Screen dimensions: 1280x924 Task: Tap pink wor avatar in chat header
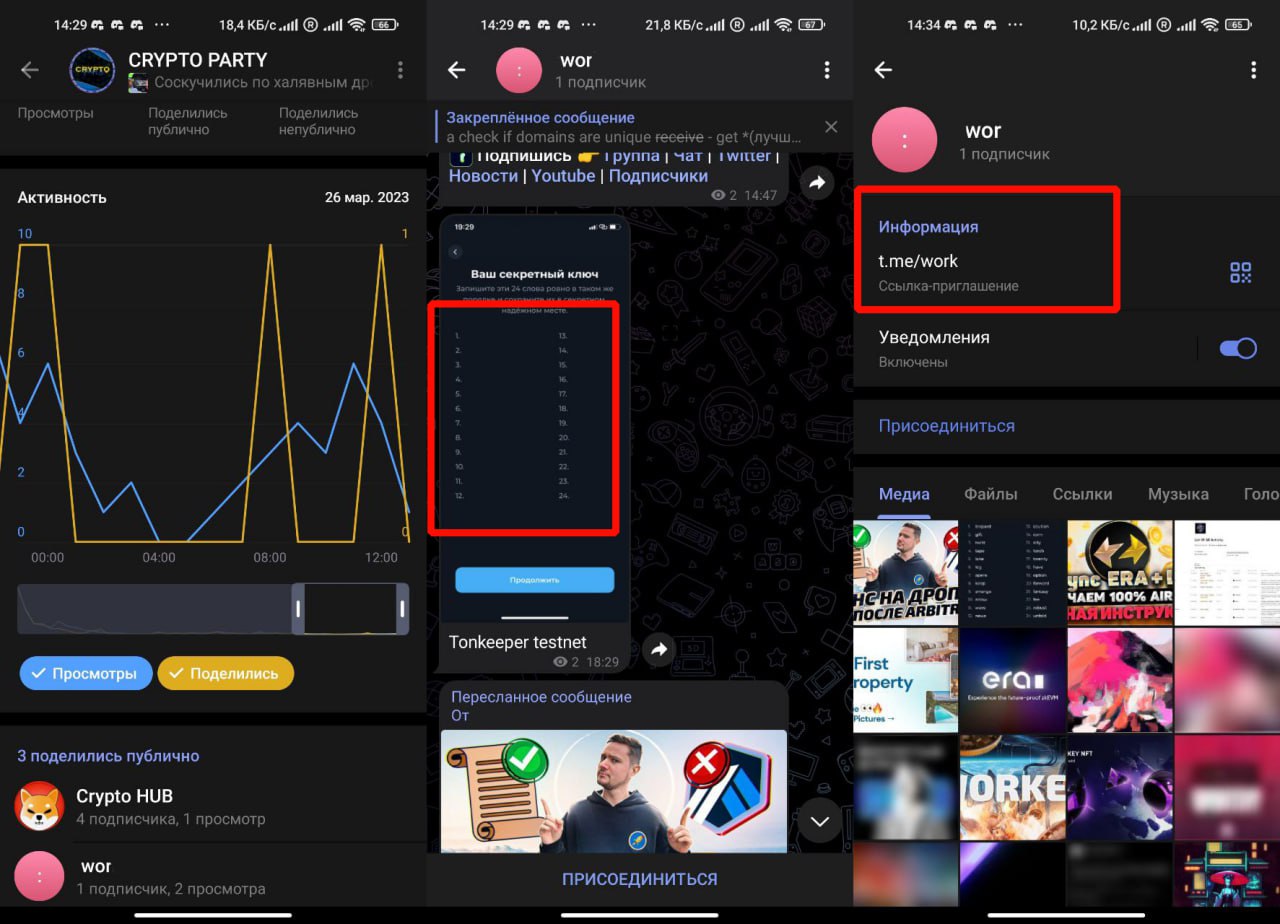tap(521, 70)
